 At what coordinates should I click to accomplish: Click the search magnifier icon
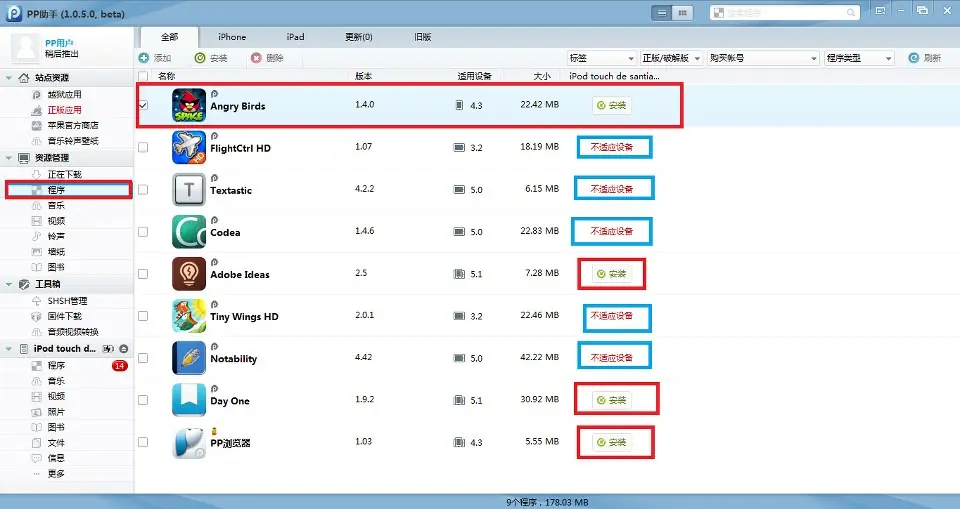point(850,12)
